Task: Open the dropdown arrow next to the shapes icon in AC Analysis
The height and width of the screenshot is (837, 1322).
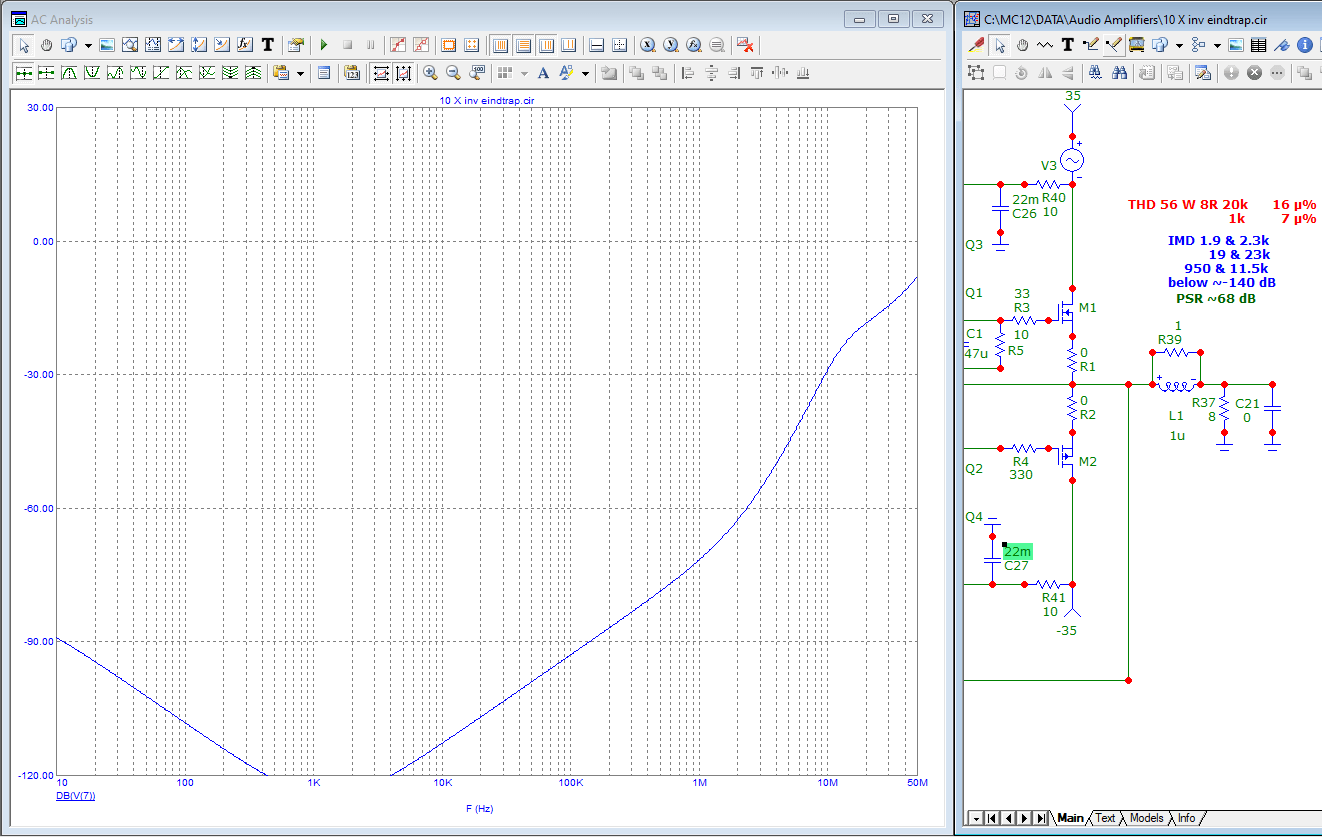Action: [88, 45]
